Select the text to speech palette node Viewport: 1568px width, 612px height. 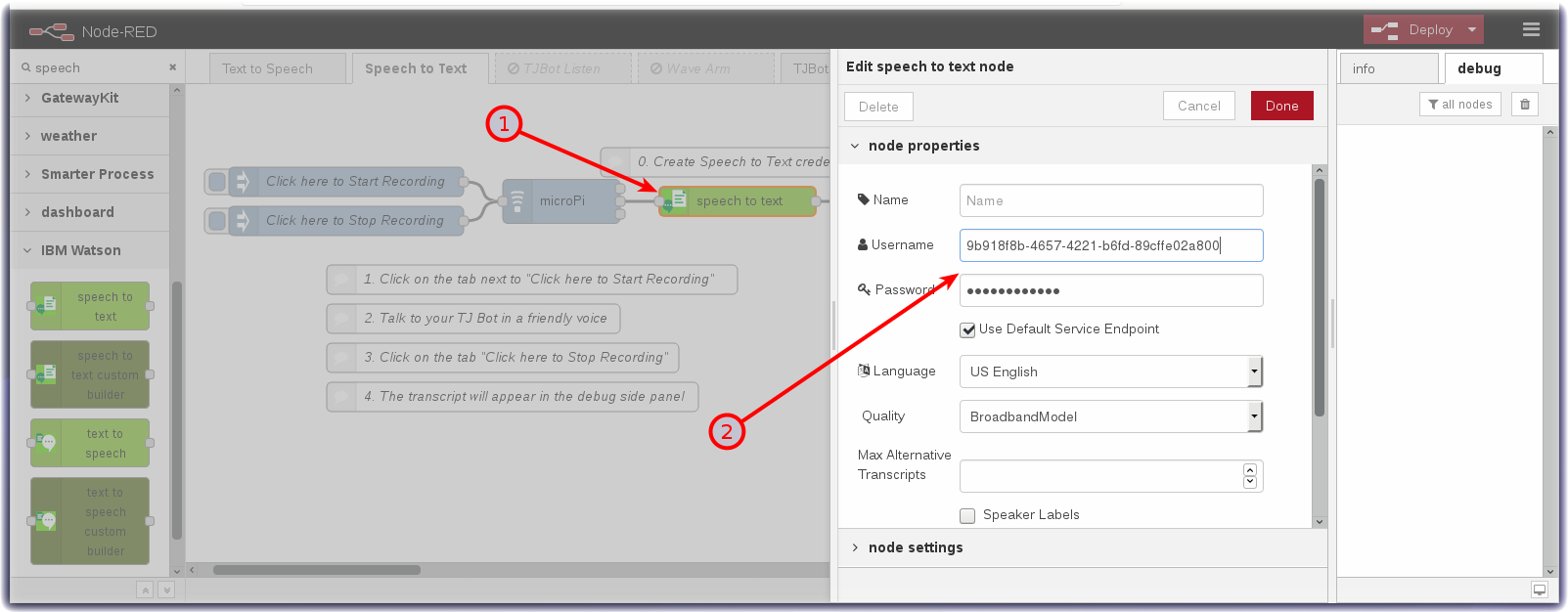pos(90,443)
